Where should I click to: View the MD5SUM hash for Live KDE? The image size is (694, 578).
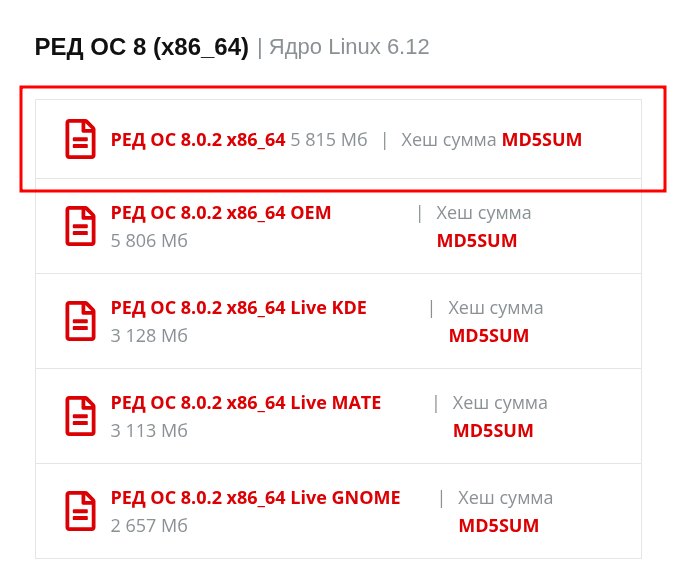489,336
